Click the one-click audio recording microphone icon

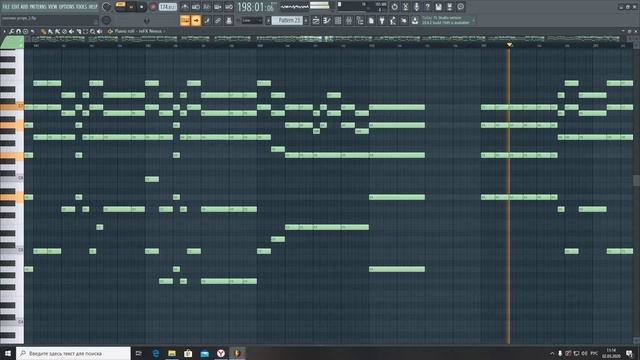tap(416, 7)
